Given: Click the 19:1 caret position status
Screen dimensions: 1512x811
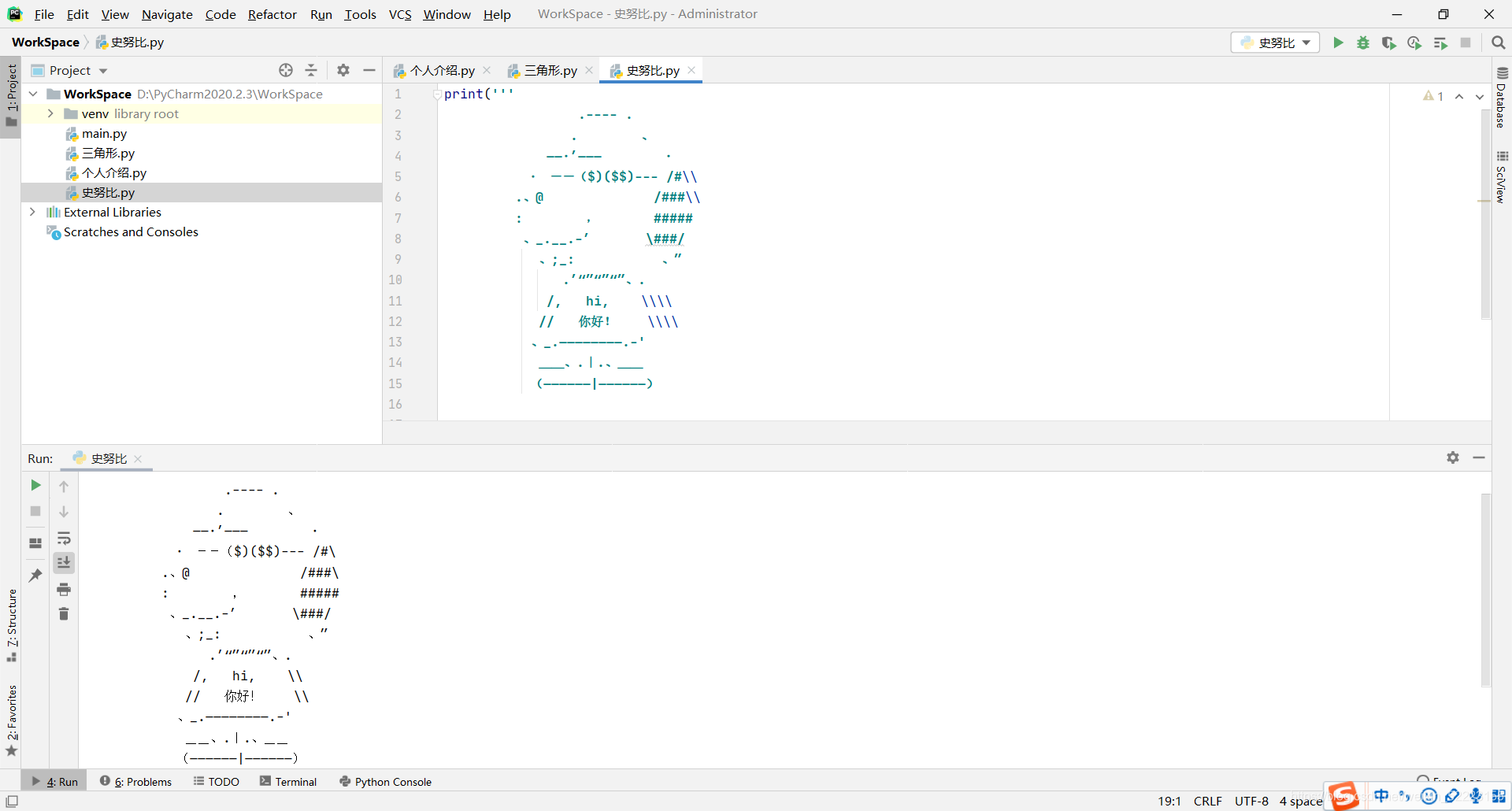Looking at the screenshot, I should tap(1169, 801).
